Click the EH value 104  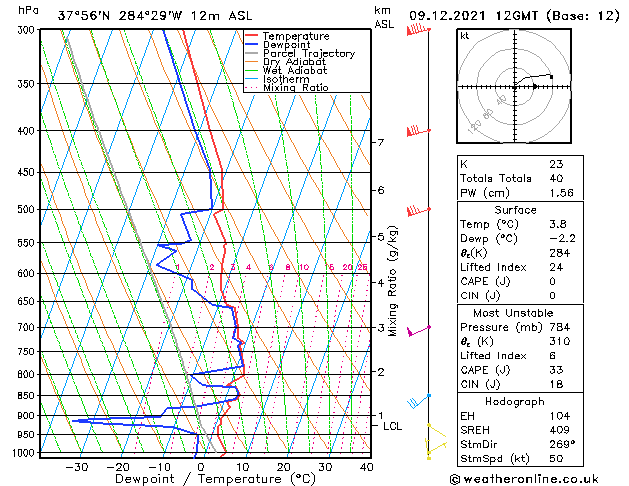(x=560, y=416)
